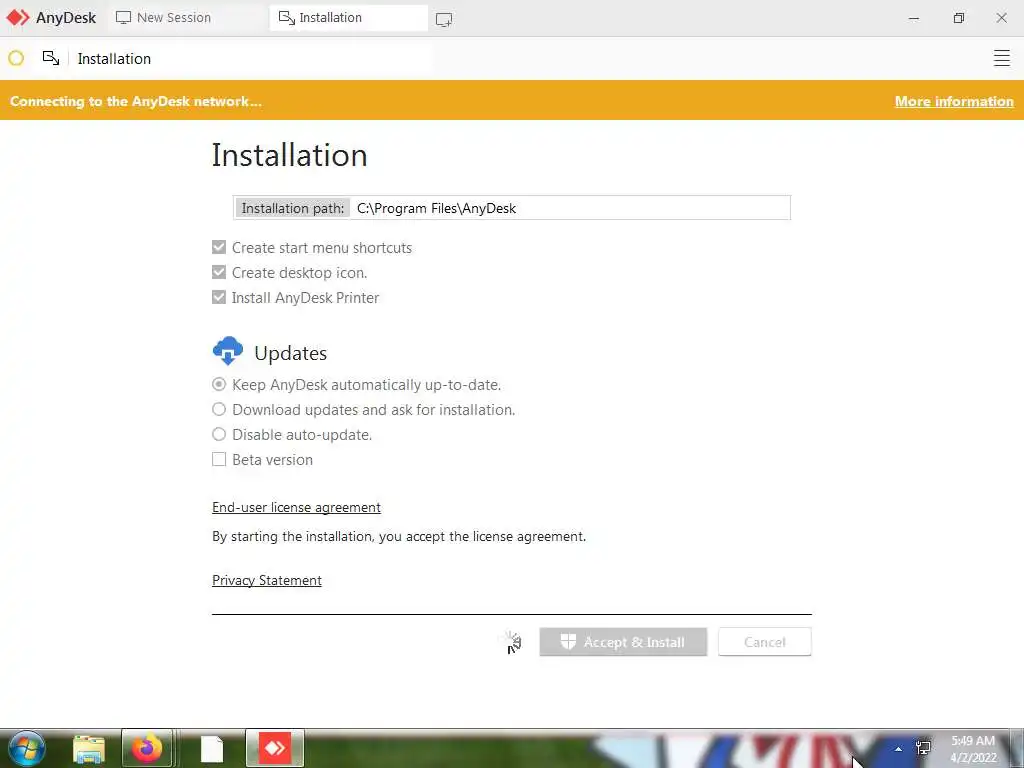Minimize the AnyDesk window
Viewport: 1024px width, 768px height.
pyautogui.click(x=914, y=18)
